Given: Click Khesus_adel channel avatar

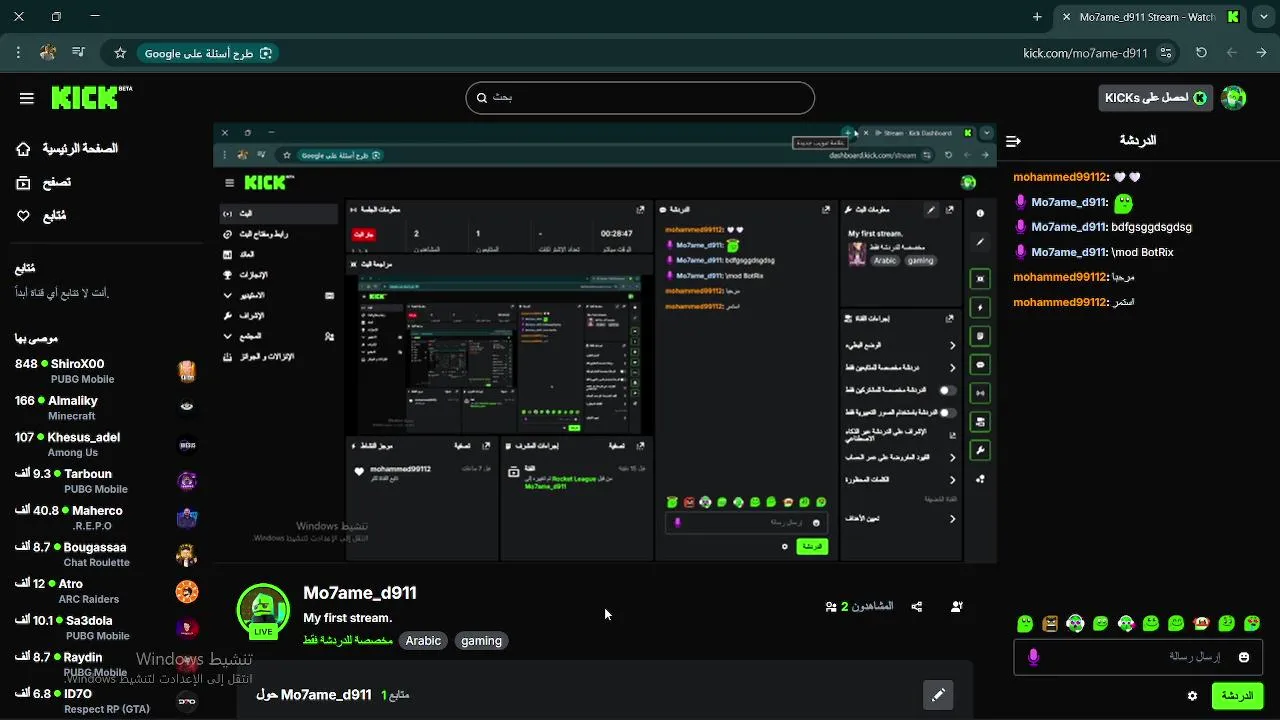Looking at the screenshot, I should [x=187, y=445].
